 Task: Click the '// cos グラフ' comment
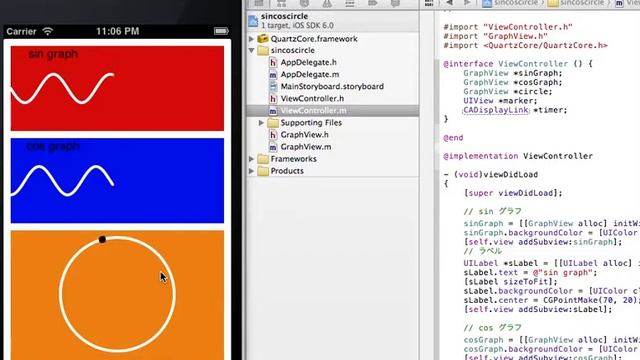493,328
